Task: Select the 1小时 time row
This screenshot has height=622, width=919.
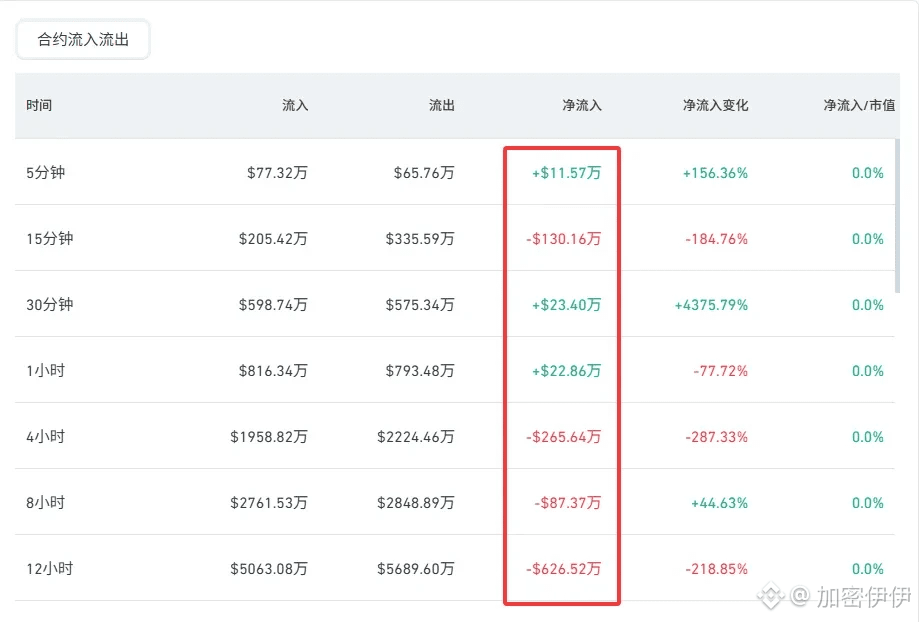Action: point(455,370)
